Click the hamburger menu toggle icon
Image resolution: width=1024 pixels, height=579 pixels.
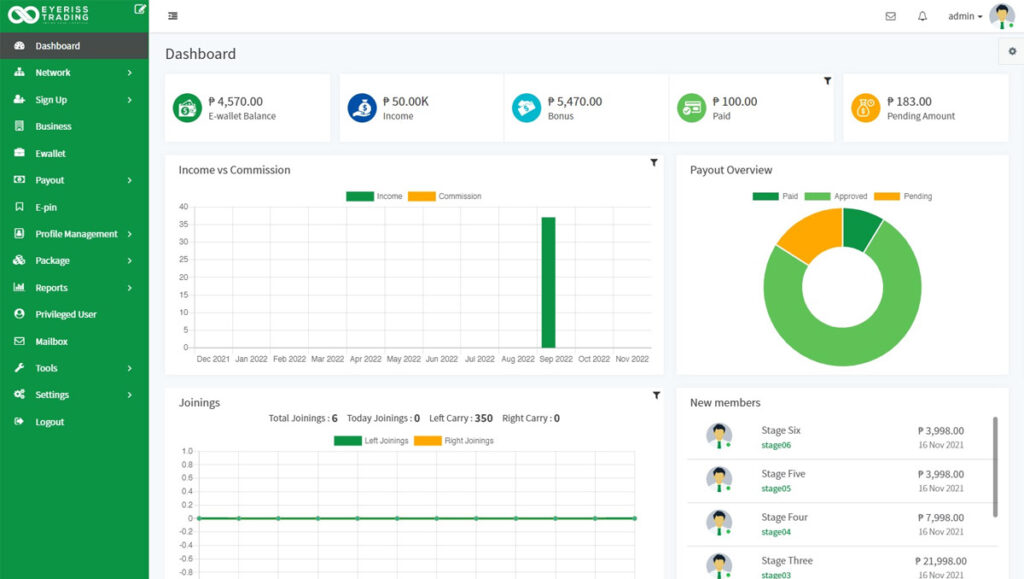173,16
